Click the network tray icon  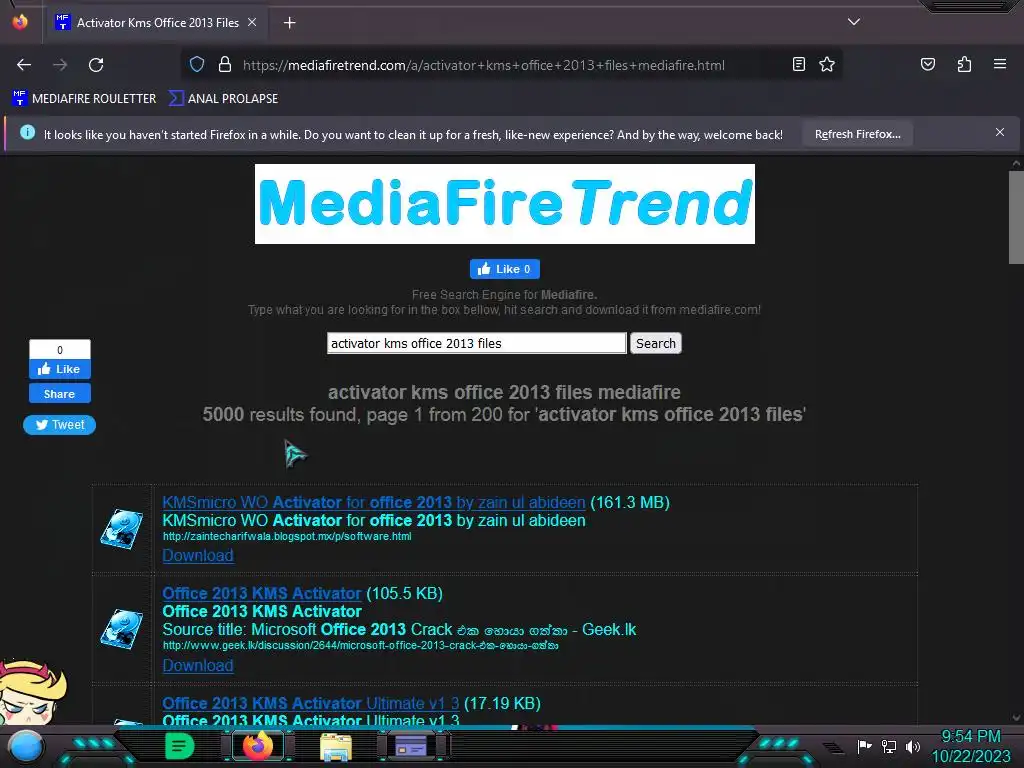pos(888,746)
